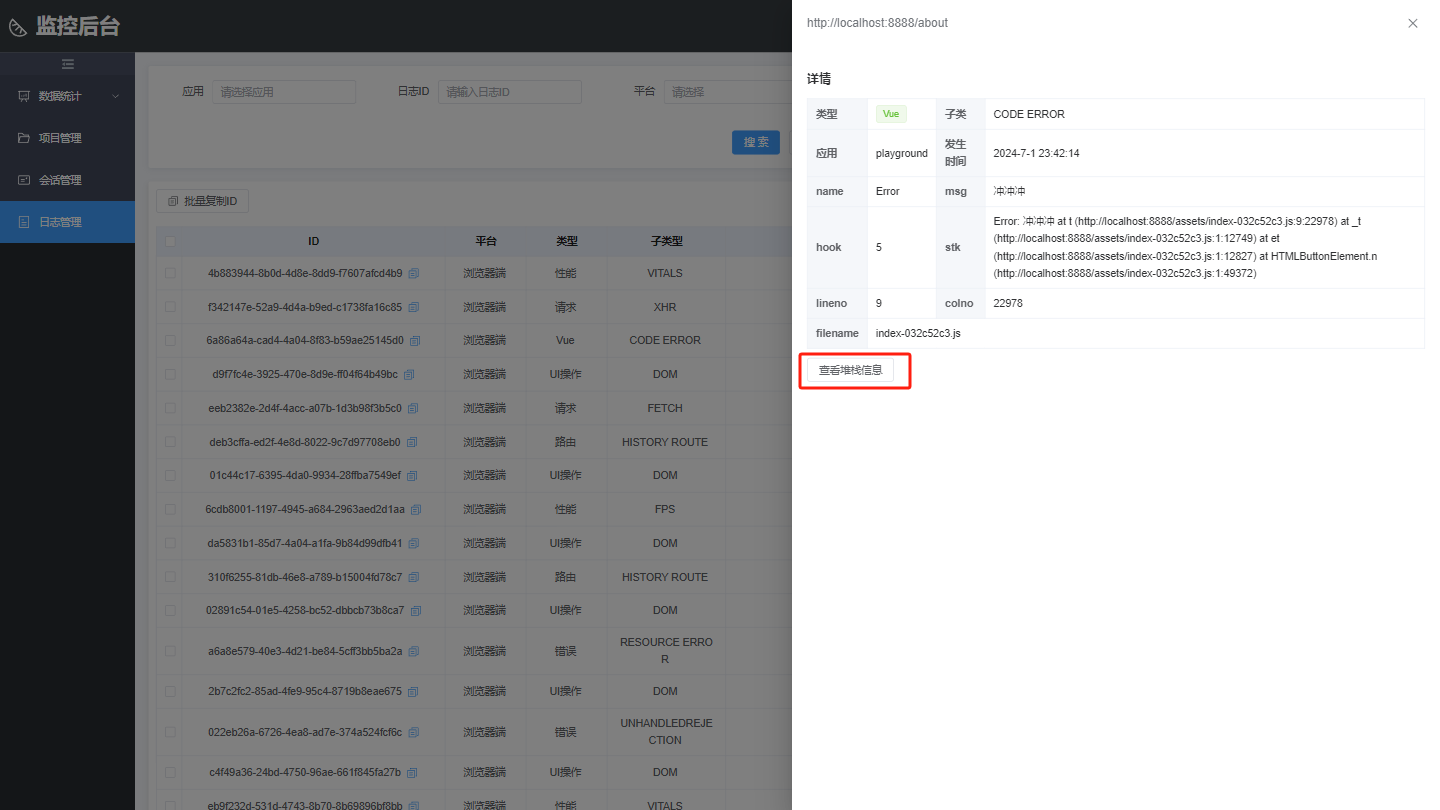Click the sidebar collapse hamburger icon
The height and width of the screenshot is (810, 1440).
pos(68,64)
